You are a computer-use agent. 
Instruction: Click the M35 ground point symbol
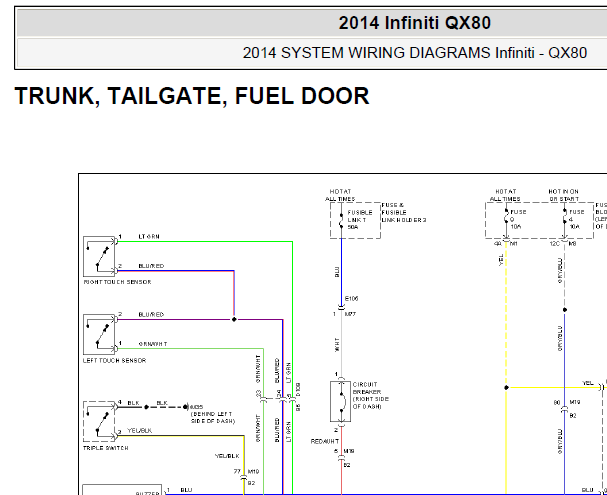(186, 407)
